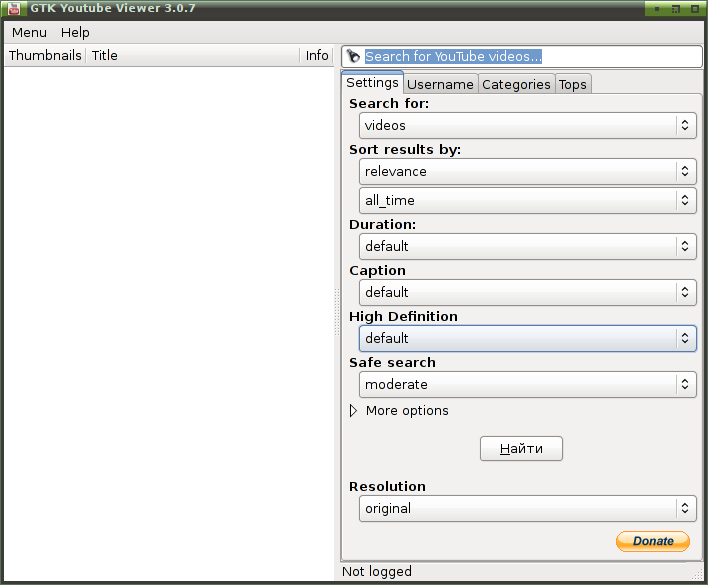The height and width of the screenshot is (585, 708).
Task: Switch to the Categories tab
Action: tap(516, 84)
